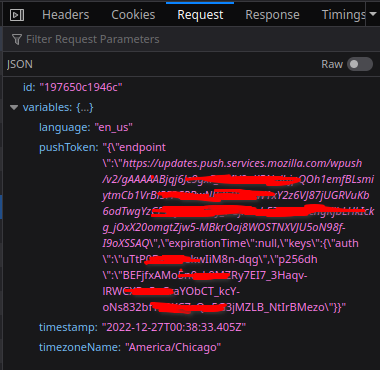
Task: Switch to the Cookies tab
Action: point(133,15)
